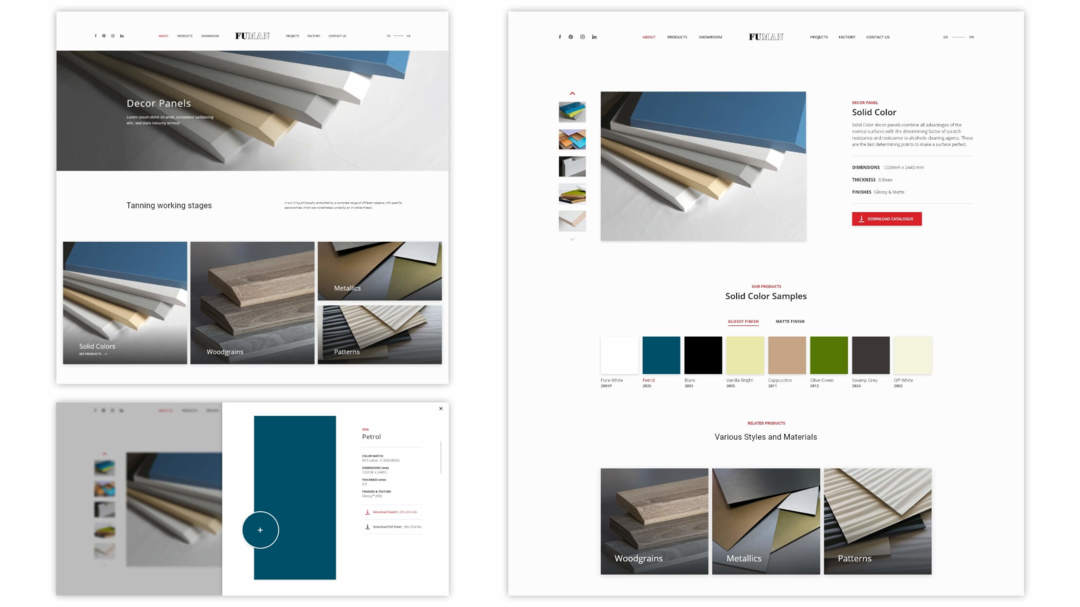The height and width of the screenshot is (607, 1080).
Task: Open Patterns tile on Decor Panels page
Action: [x=380, y=334]
